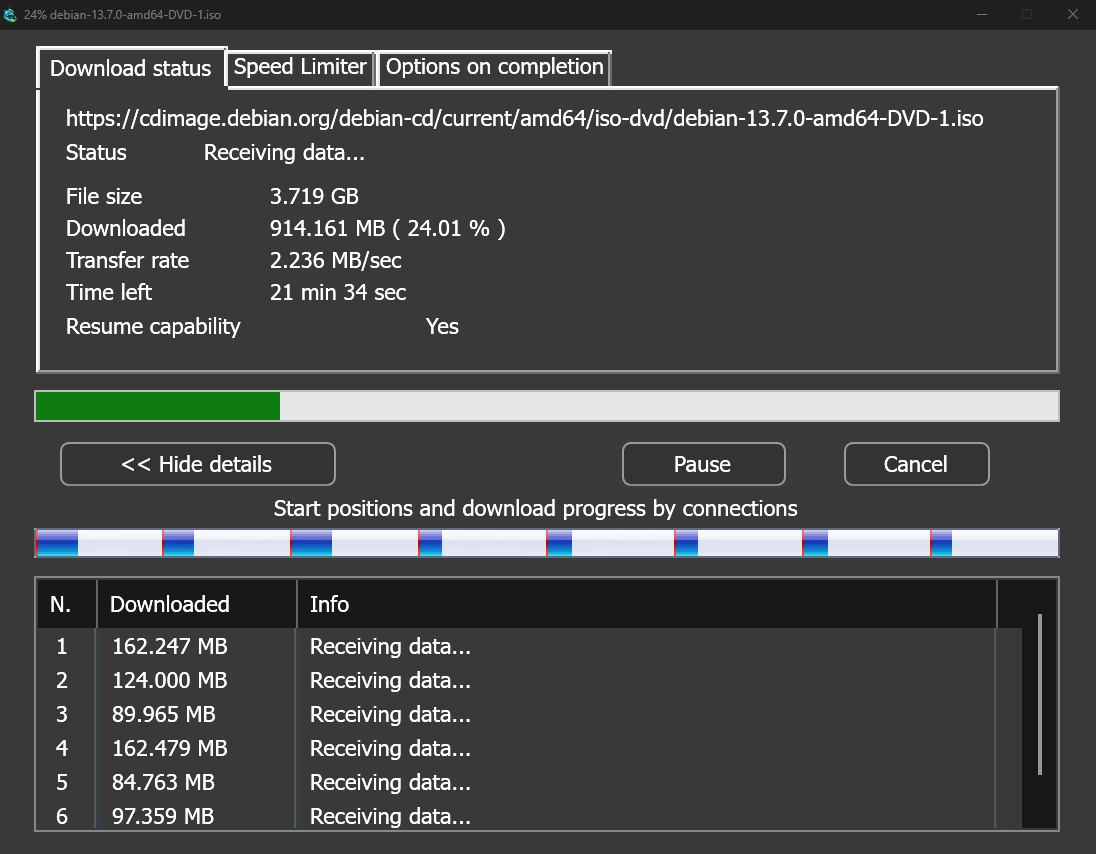The width and height of the screenshot is (1096, 854).
Task: Click the 3.719 GB file size value
Action: 314,196
